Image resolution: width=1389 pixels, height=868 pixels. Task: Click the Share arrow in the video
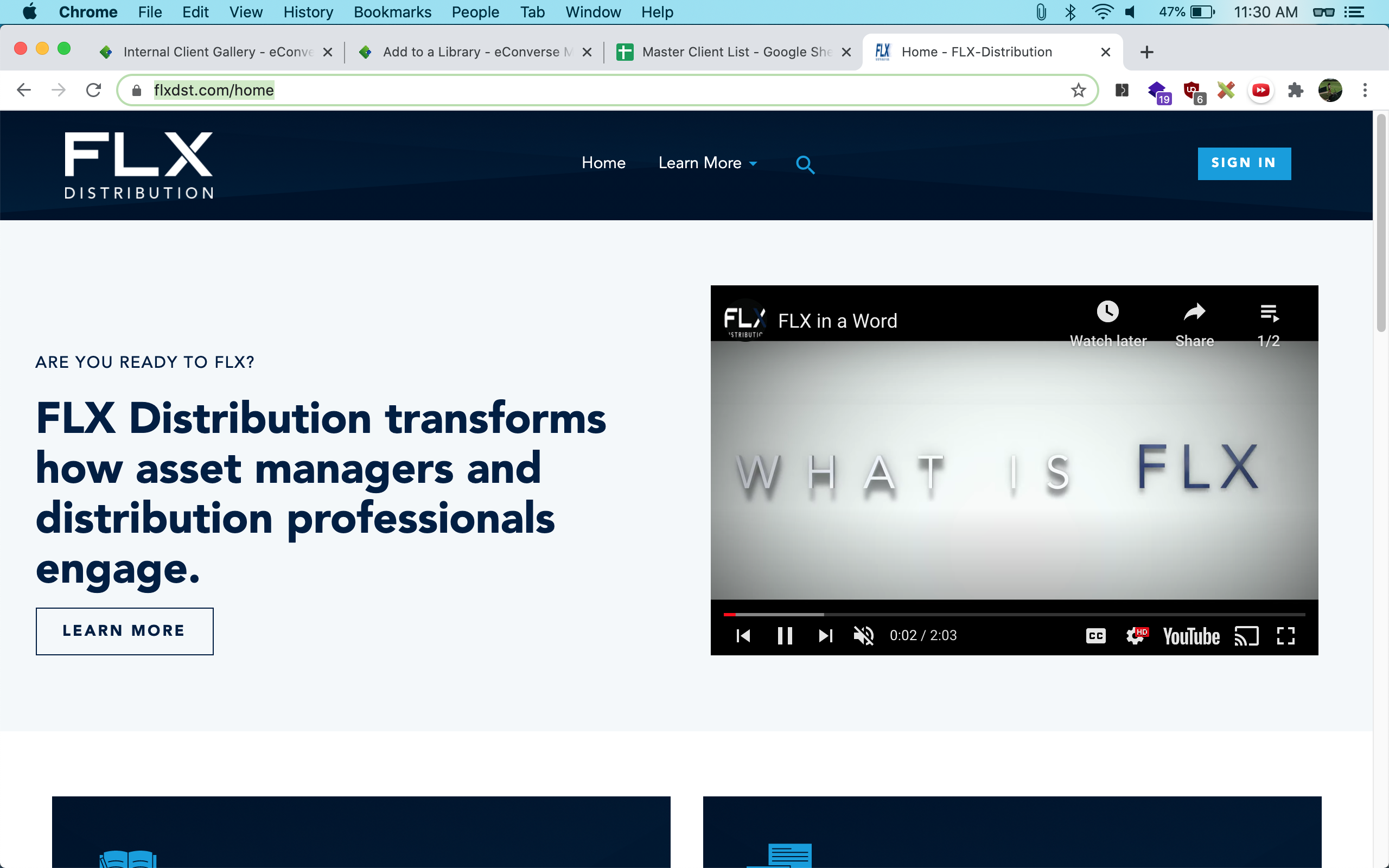(x=1194, y=313)
